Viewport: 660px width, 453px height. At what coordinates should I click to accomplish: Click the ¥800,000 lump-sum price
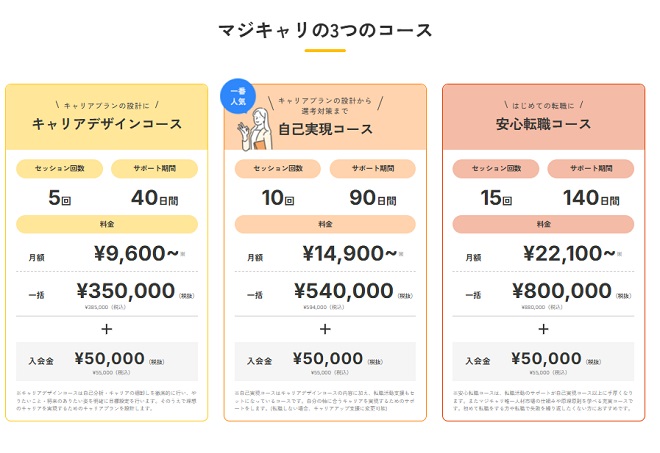[560, 291]
